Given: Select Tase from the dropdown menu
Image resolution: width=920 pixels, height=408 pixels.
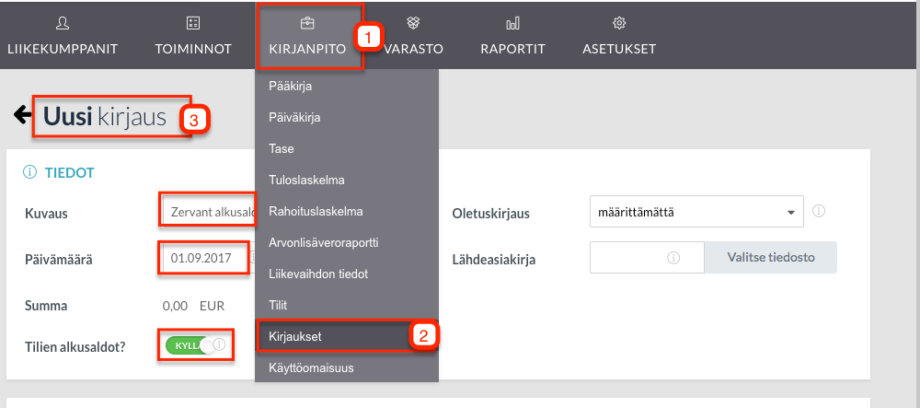Looking at the screenshot, I should tap(347, 149).
